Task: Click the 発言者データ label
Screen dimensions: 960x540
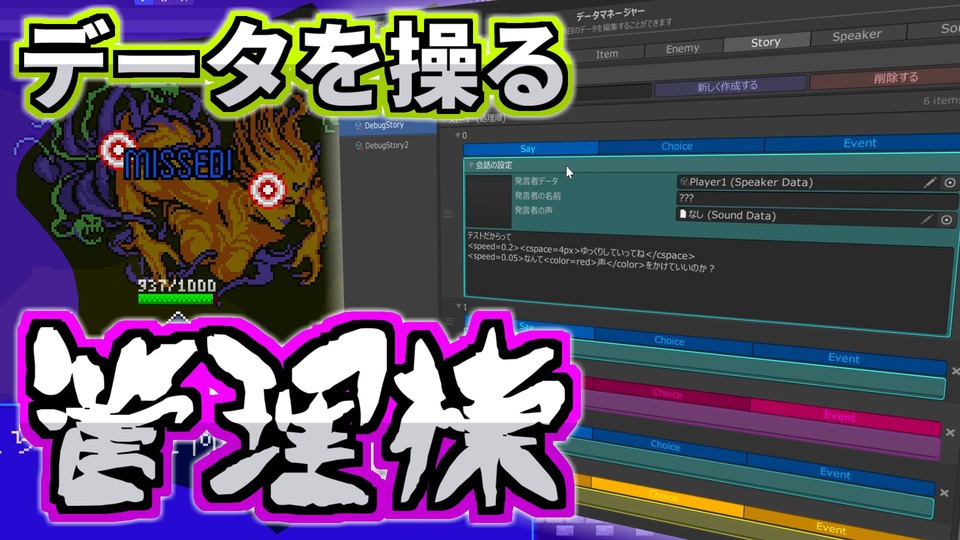Action: click(x=536, y=181)
